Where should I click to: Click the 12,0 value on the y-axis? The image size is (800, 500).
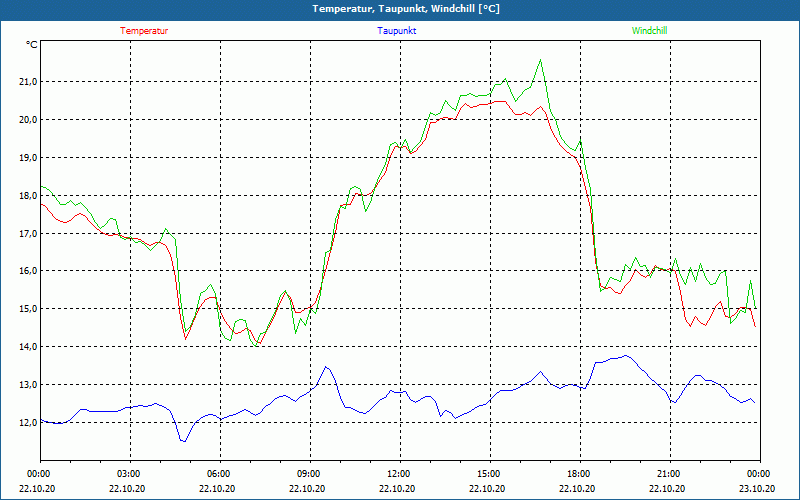coord(29,422)
